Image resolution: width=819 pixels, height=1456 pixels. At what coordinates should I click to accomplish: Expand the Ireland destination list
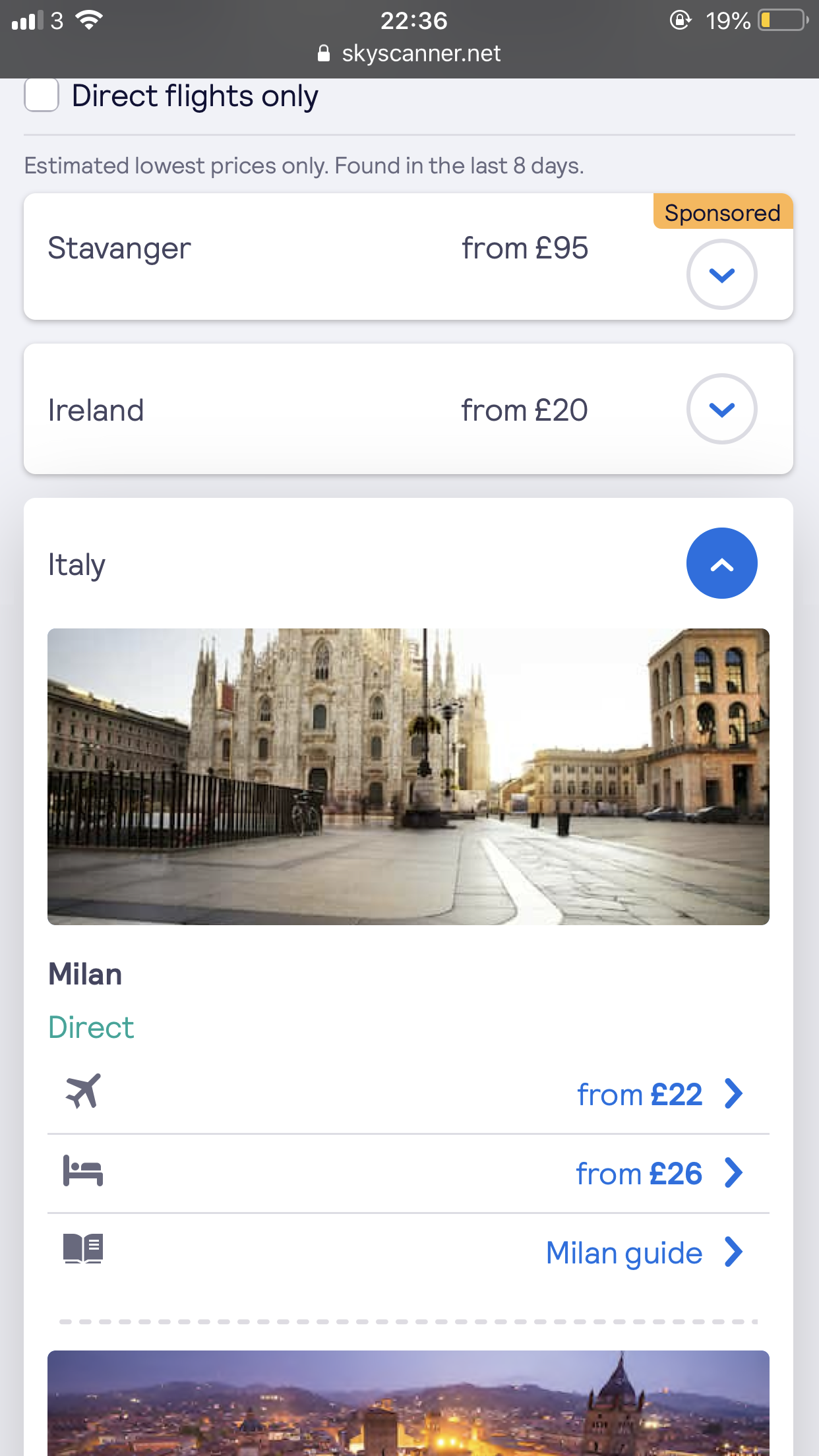721,409
